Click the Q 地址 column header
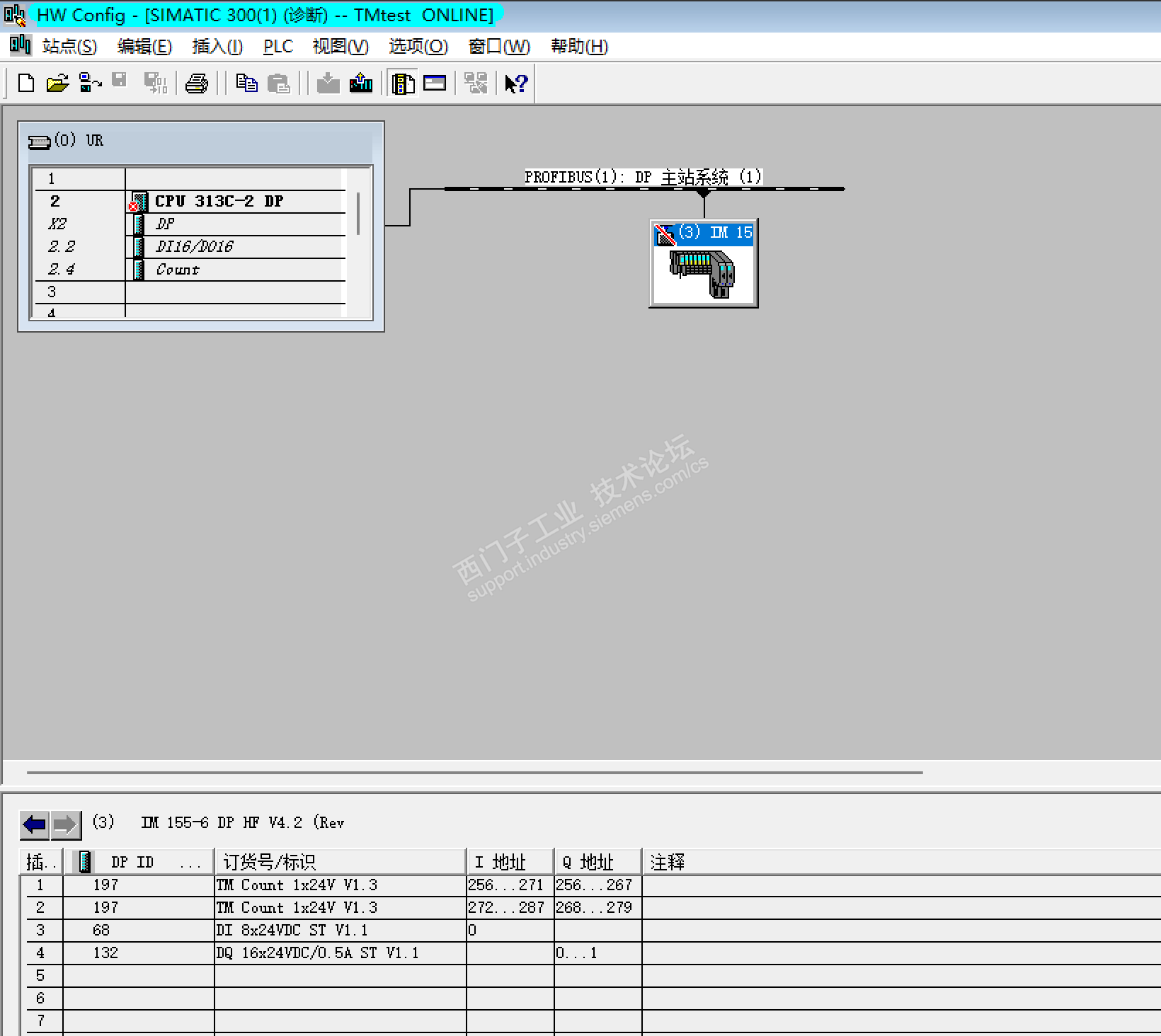 (598, 862)
